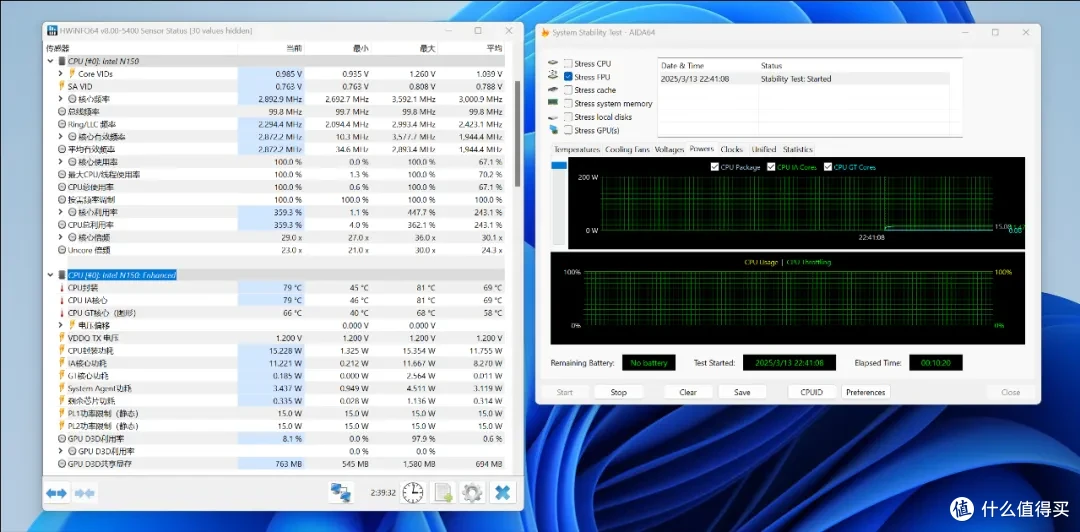Click the Preferences button
This screenshot has height=532, width=1080.
(x=866, y=392)
